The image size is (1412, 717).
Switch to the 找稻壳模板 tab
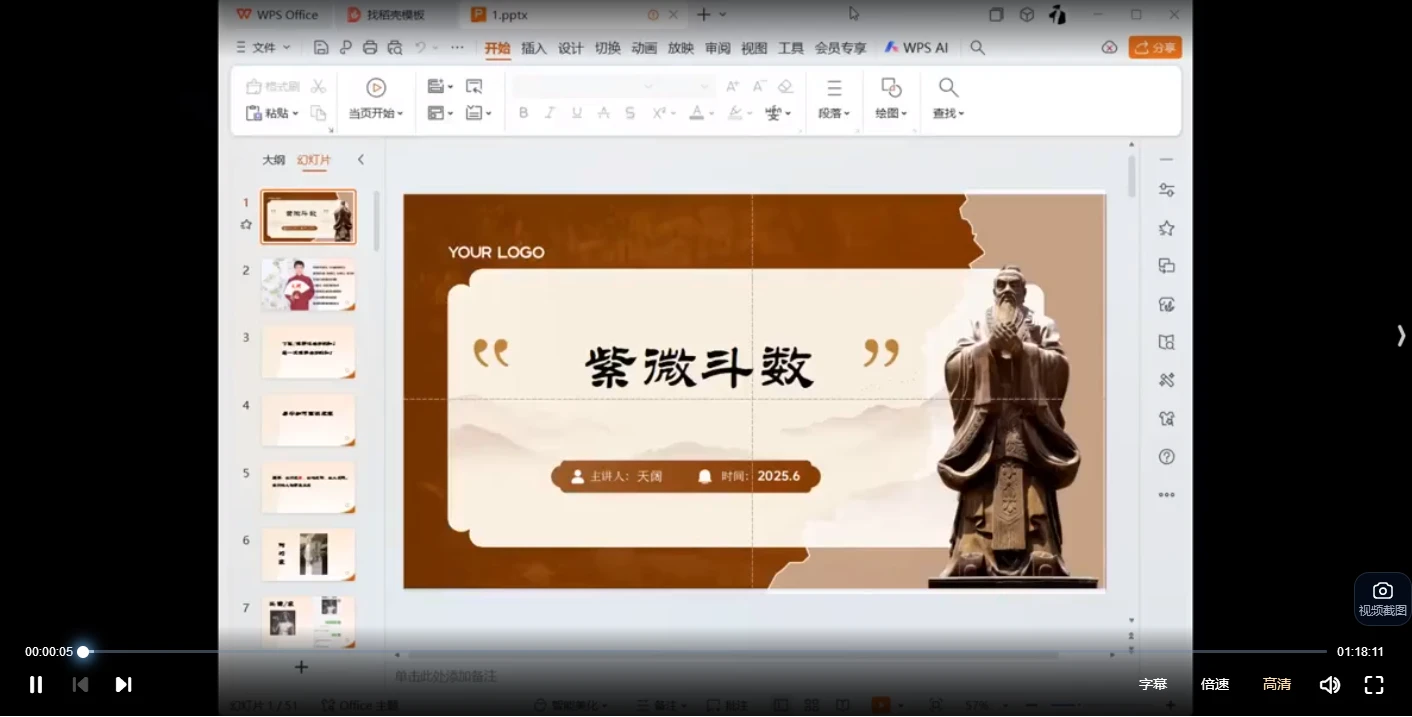pos(386,14)
